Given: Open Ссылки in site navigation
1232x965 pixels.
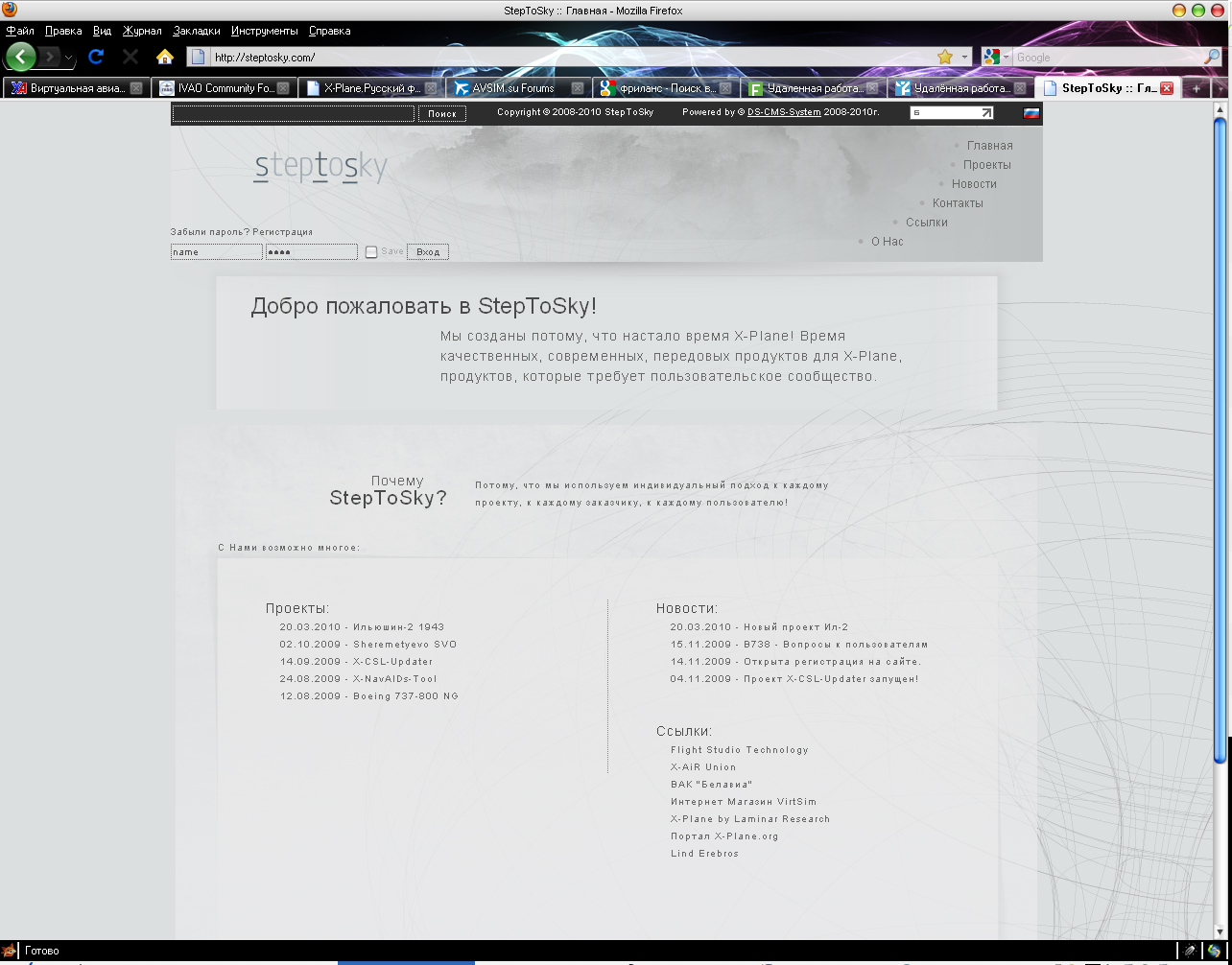Looking at the screenshot, I should tap(926, 223).
